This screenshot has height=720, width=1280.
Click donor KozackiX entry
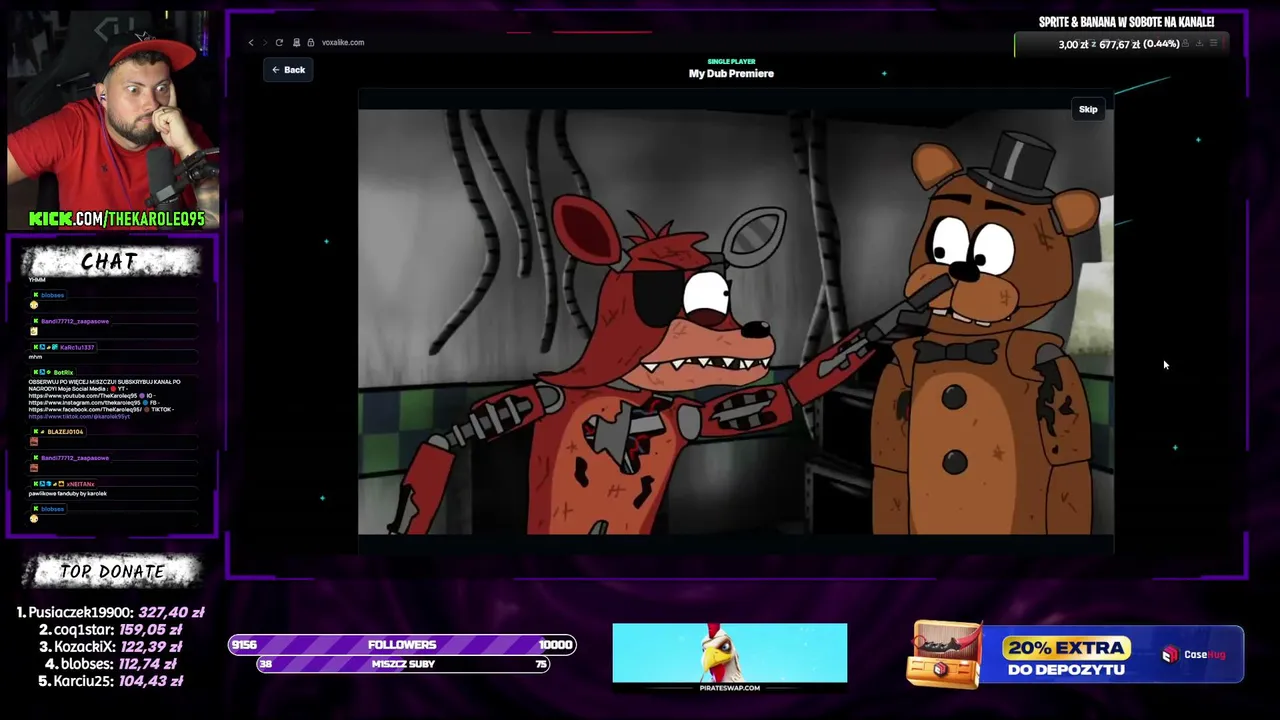[110, 646]
